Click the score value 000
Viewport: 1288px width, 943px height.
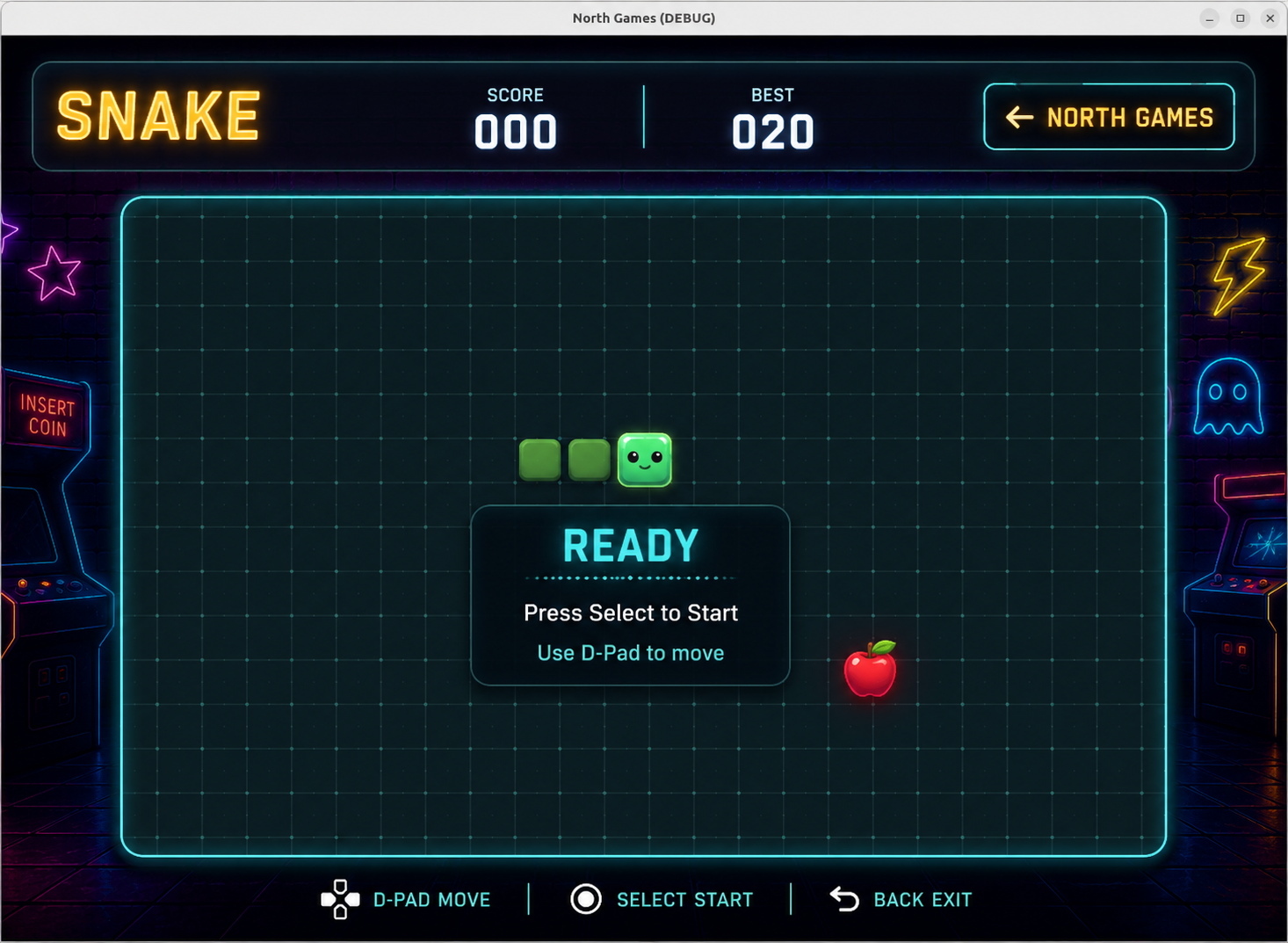[x=516, y=133]
